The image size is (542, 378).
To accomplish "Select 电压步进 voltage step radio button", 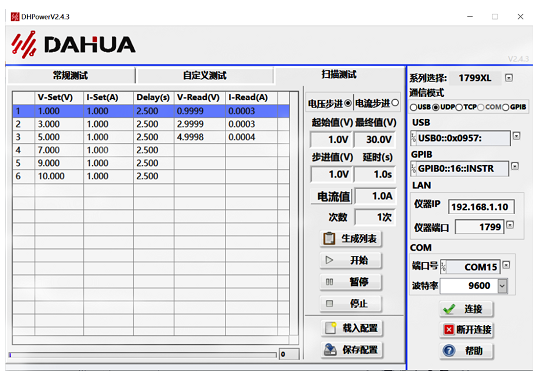I will 348,103.
